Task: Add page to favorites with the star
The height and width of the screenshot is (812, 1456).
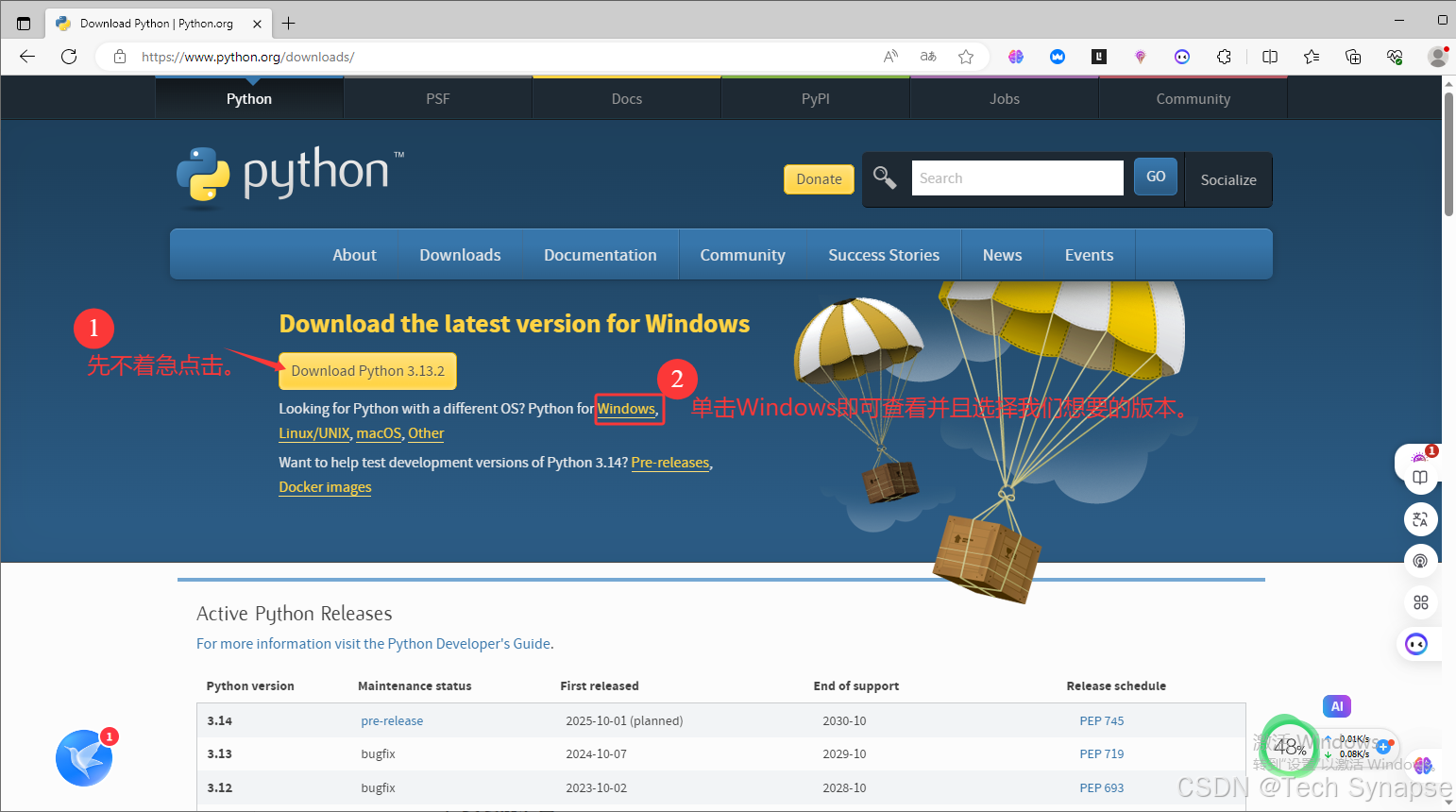Action: click(966, 57)
